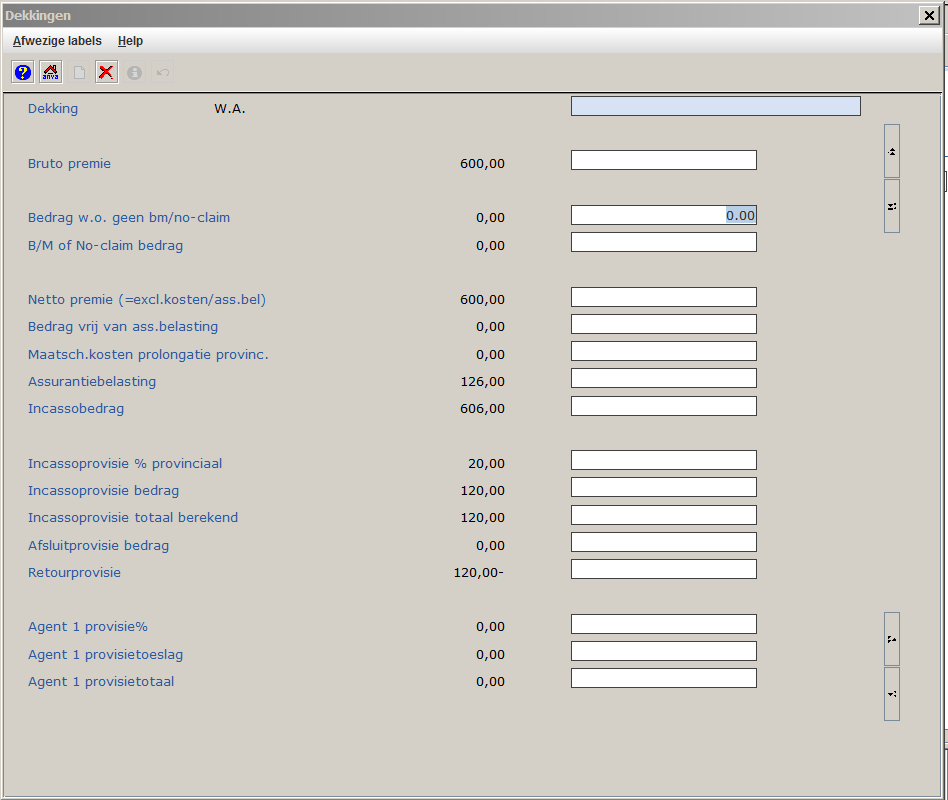Open the Afwezige labels menu
The image size is (948, 800).
point(57,41)
